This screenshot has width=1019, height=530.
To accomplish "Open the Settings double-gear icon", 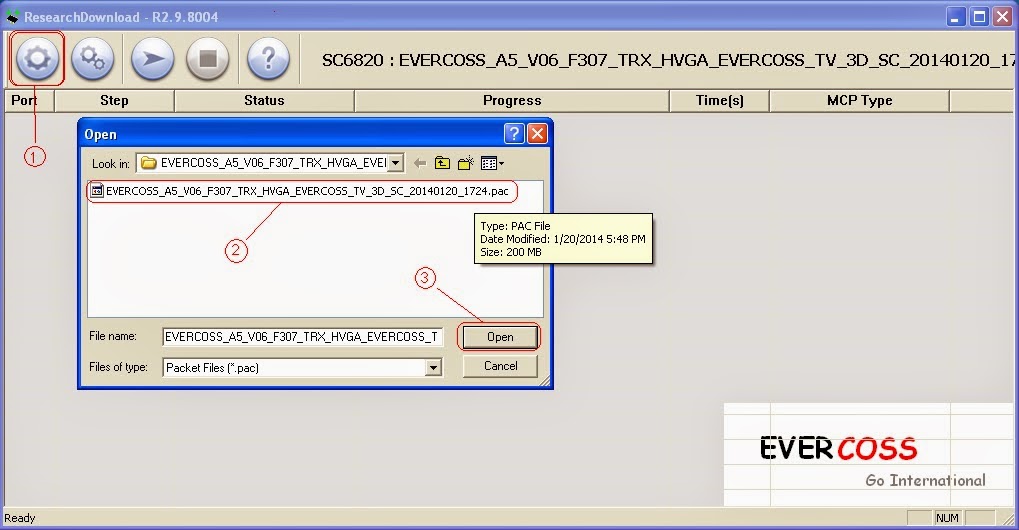I will tap(92, 59).
